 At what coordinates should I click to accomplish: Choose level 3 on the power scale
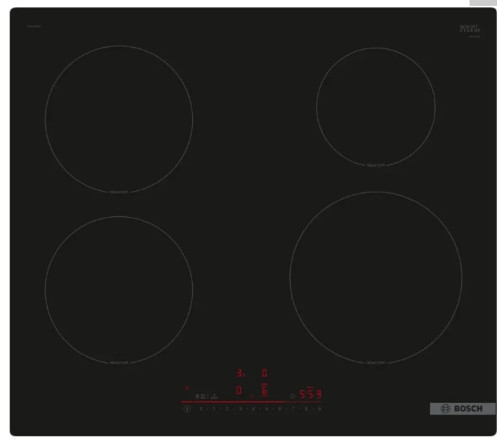coord(240,409)
